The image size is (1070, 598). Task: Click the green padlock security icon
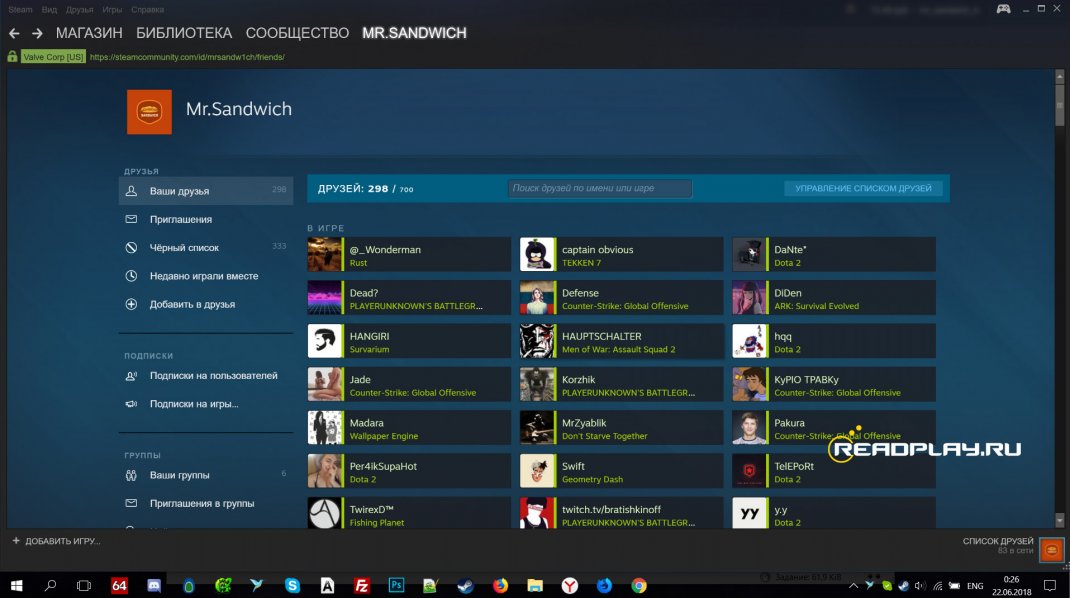[x=12, y=57]
